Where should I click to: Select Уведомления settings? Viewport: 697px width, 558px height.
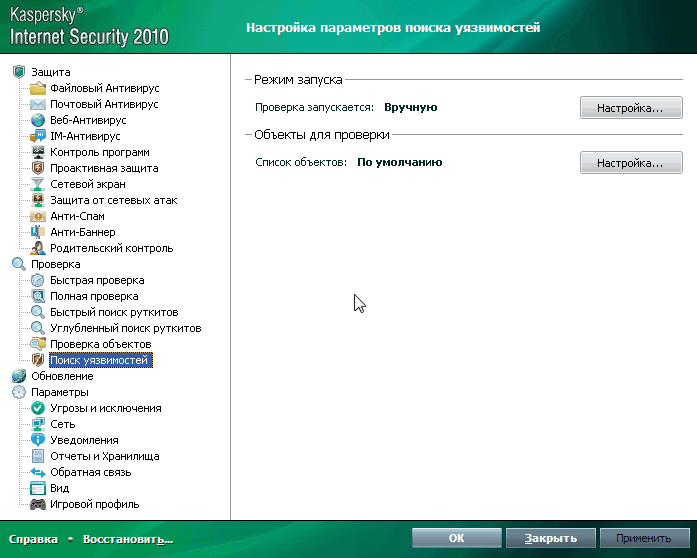[84, 440]
